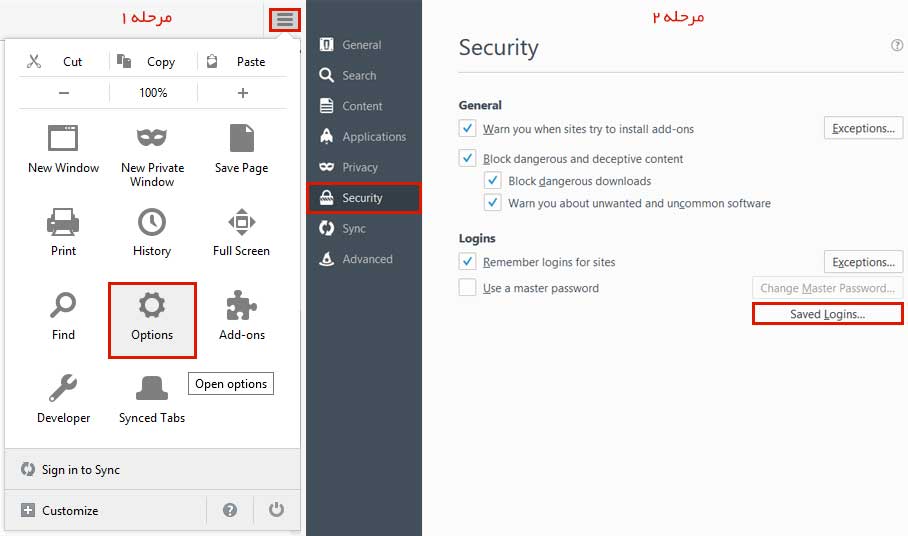Uncheck Block dangerous downloads
The height and width of the screenshot is (536, 908).
(492, 181)
